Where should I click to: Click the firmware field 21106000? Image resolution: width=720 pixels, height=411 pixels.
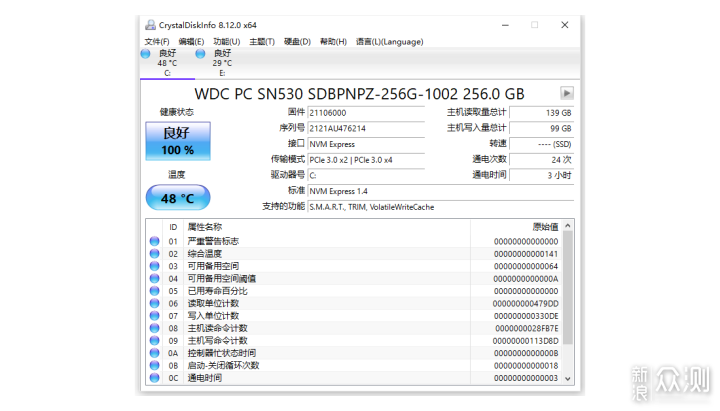point(366,113)
